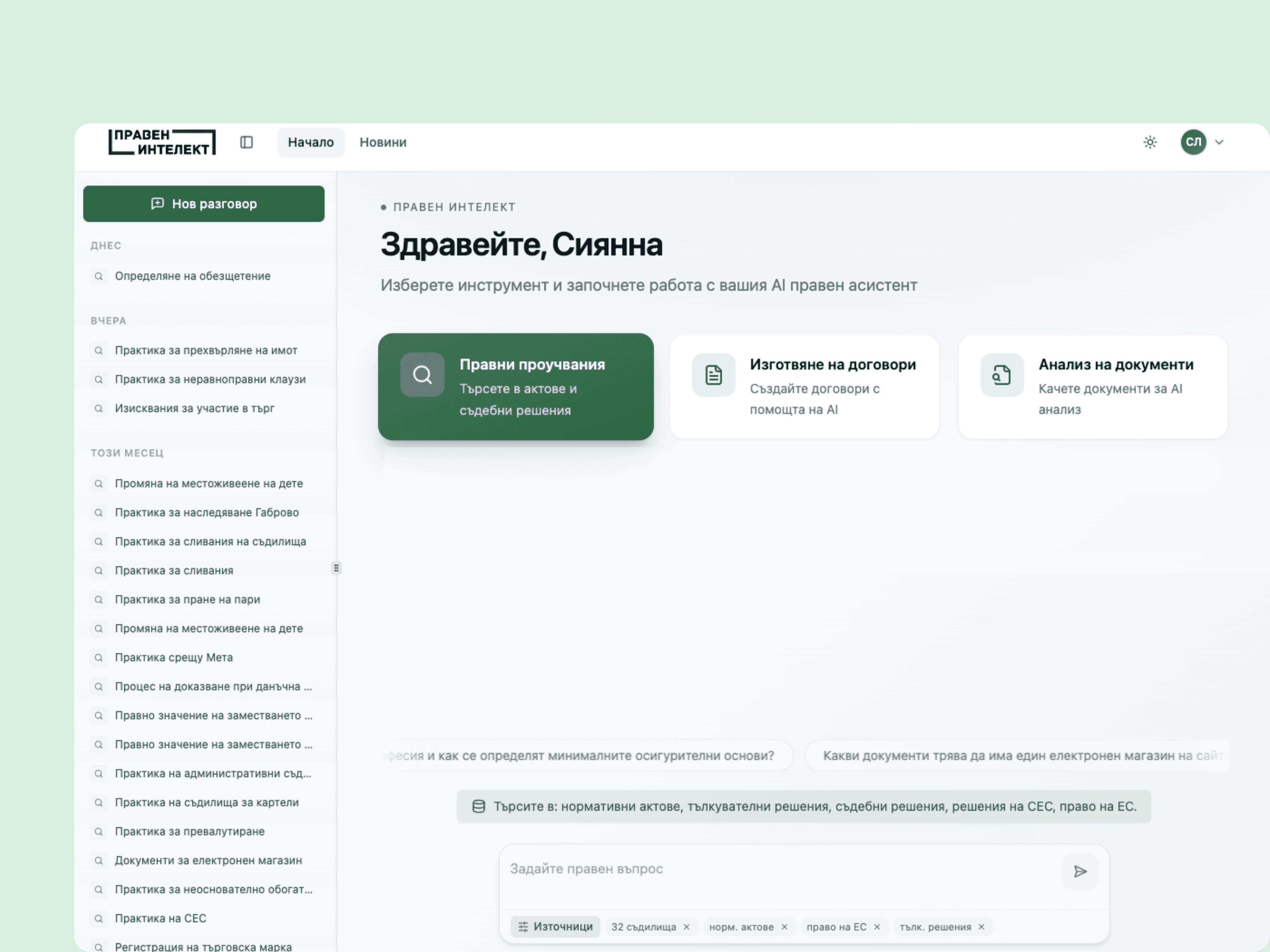Remove the тълк. решения filter chip

[982, 927]
